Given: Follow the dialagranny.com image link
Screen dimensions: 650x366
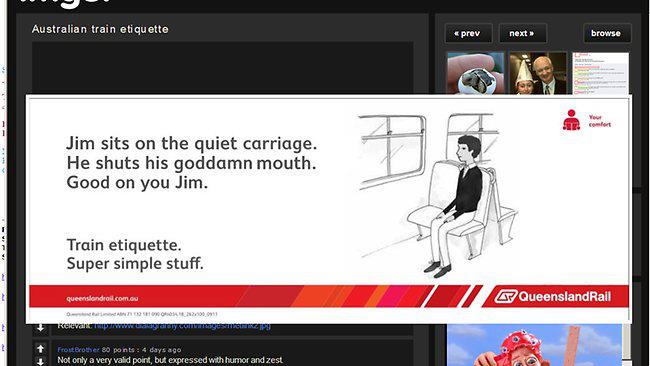Looking at the screenshot, I should coord(182,326).
